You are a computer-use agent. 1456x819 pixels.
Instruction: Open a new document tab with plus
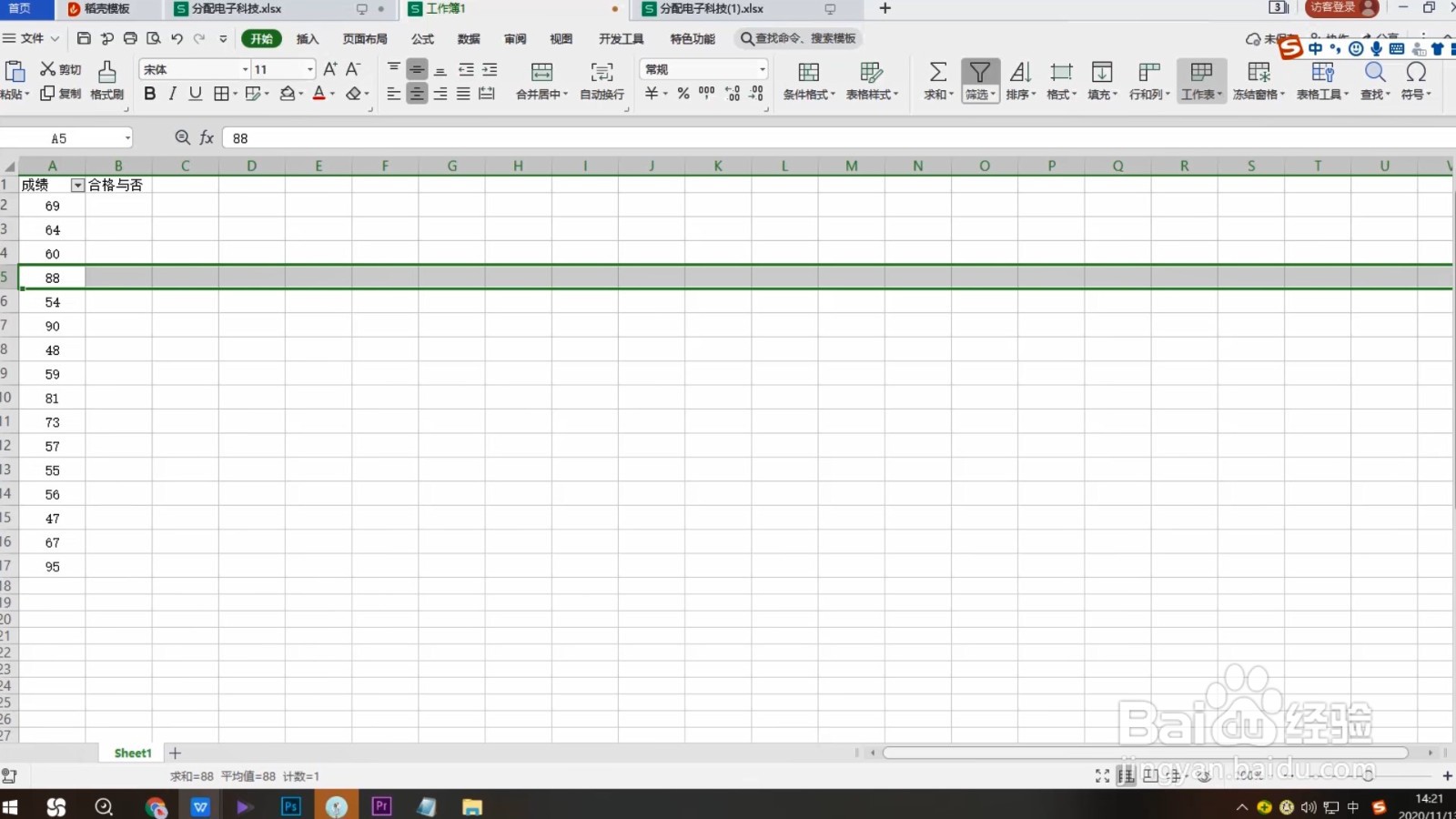(885, 8)
